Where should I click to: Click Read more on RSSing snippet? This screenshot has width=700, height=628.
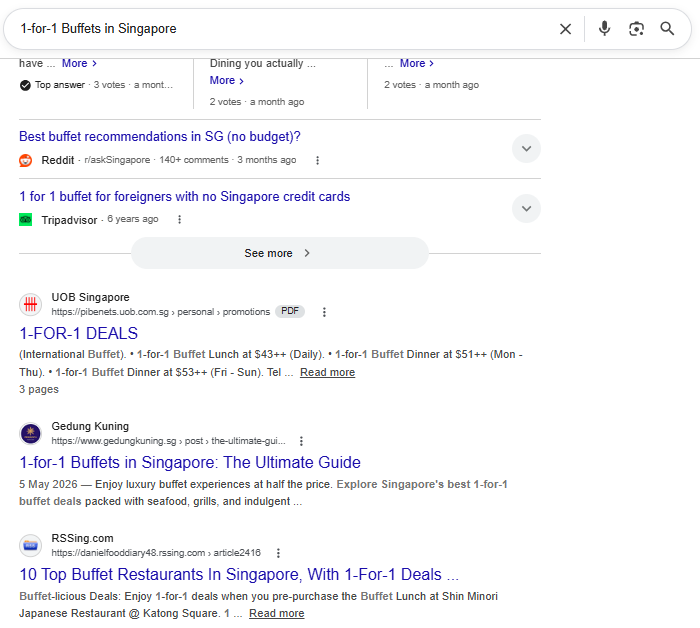pos(276,613)
